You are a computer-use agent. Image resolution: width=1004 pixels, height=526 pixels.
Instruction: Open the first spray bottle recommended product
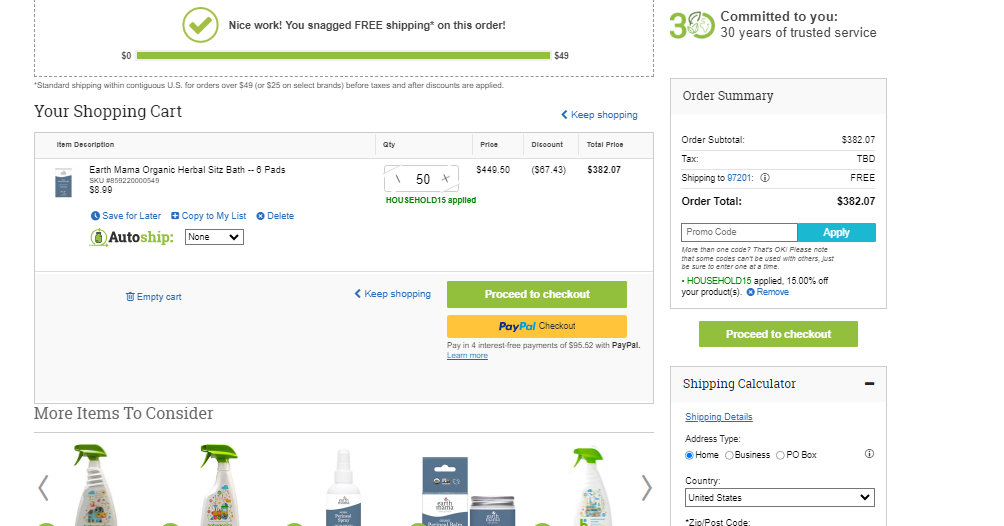coord(93,485)
